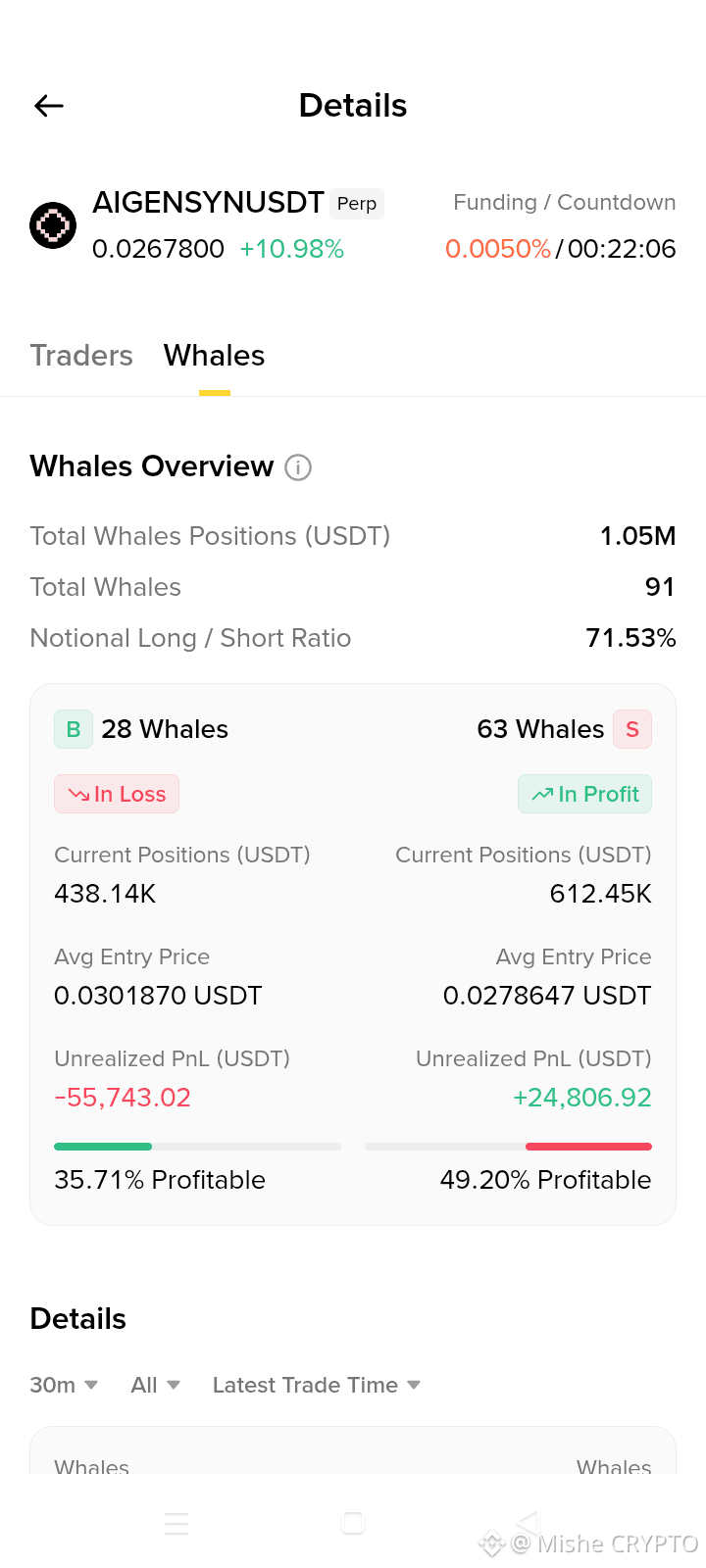Tap the funding rate 0.0050% value

(498, 249)
